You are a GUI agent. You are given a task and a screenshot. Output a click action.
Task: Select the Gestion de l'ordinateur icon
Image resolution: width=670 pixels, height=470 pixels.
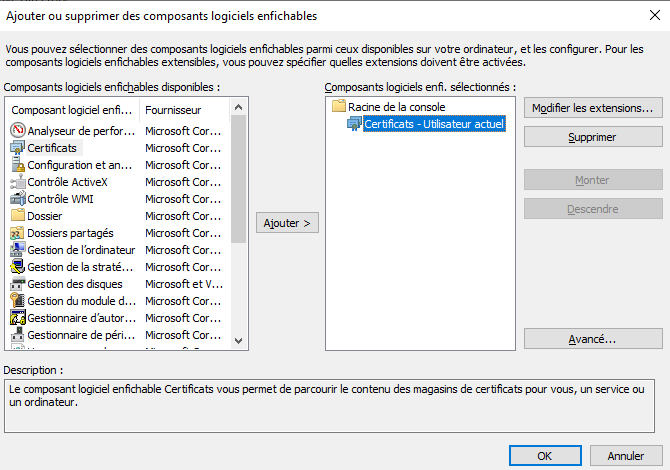(x=18, y=250)
